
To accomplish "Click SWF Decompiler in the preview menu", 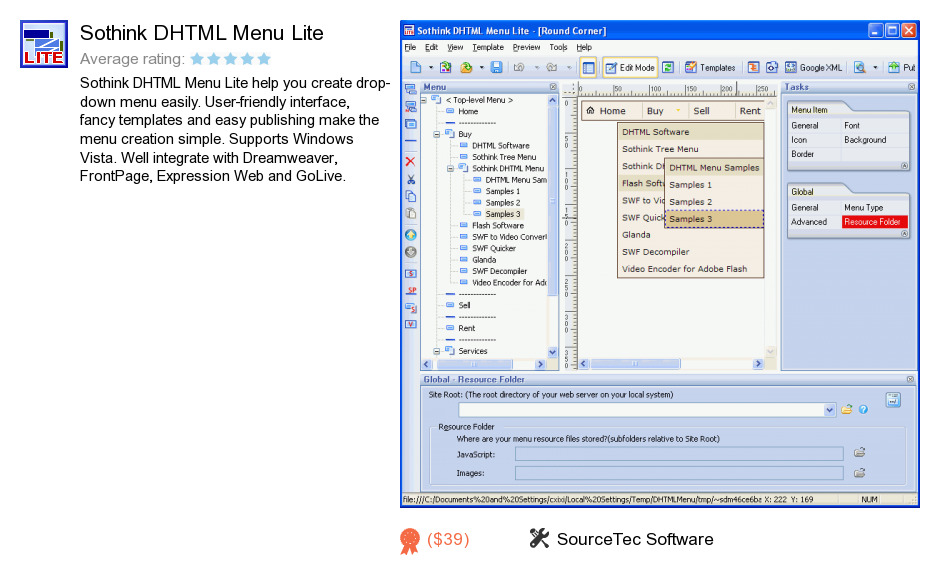I will coord(655,252).
